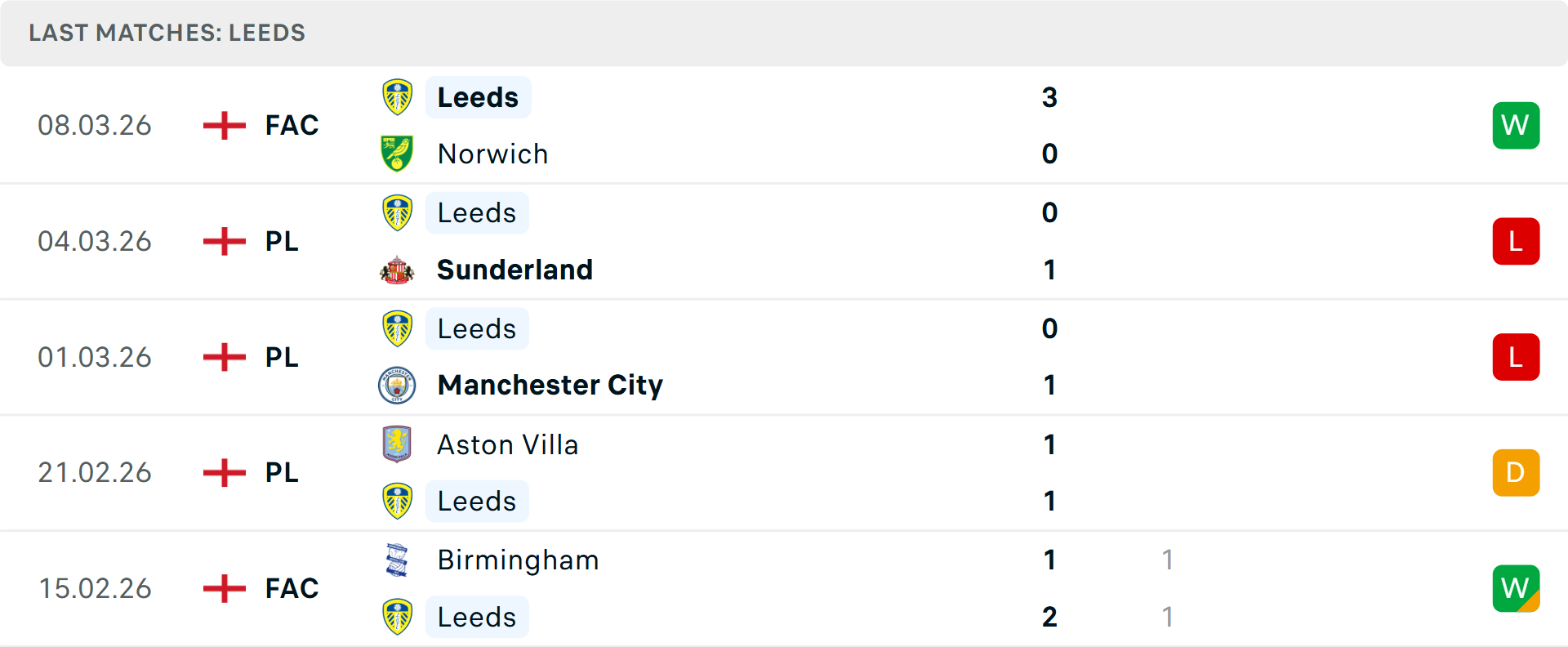Open the FAC competition filter
This screenshot has height=647, width=1568.
[290, 125]
